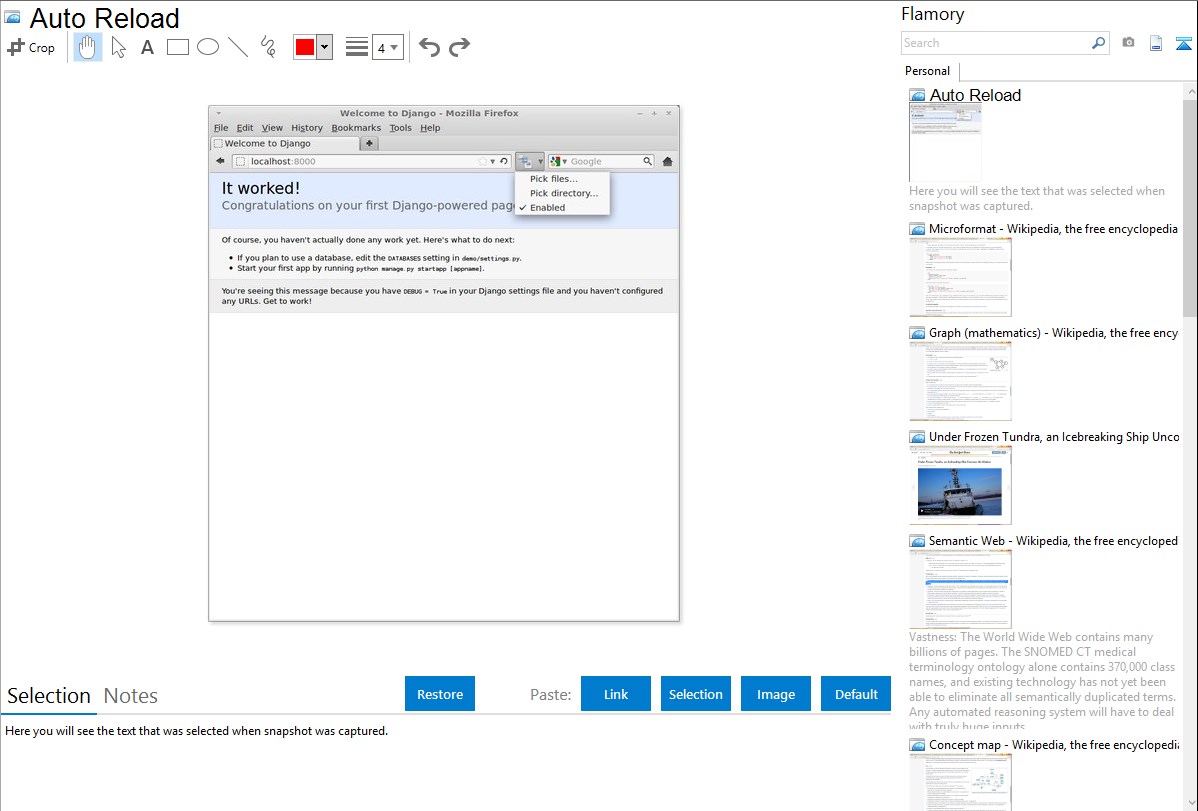Click the document page icon beside camera

click(x=1156, y=43)
